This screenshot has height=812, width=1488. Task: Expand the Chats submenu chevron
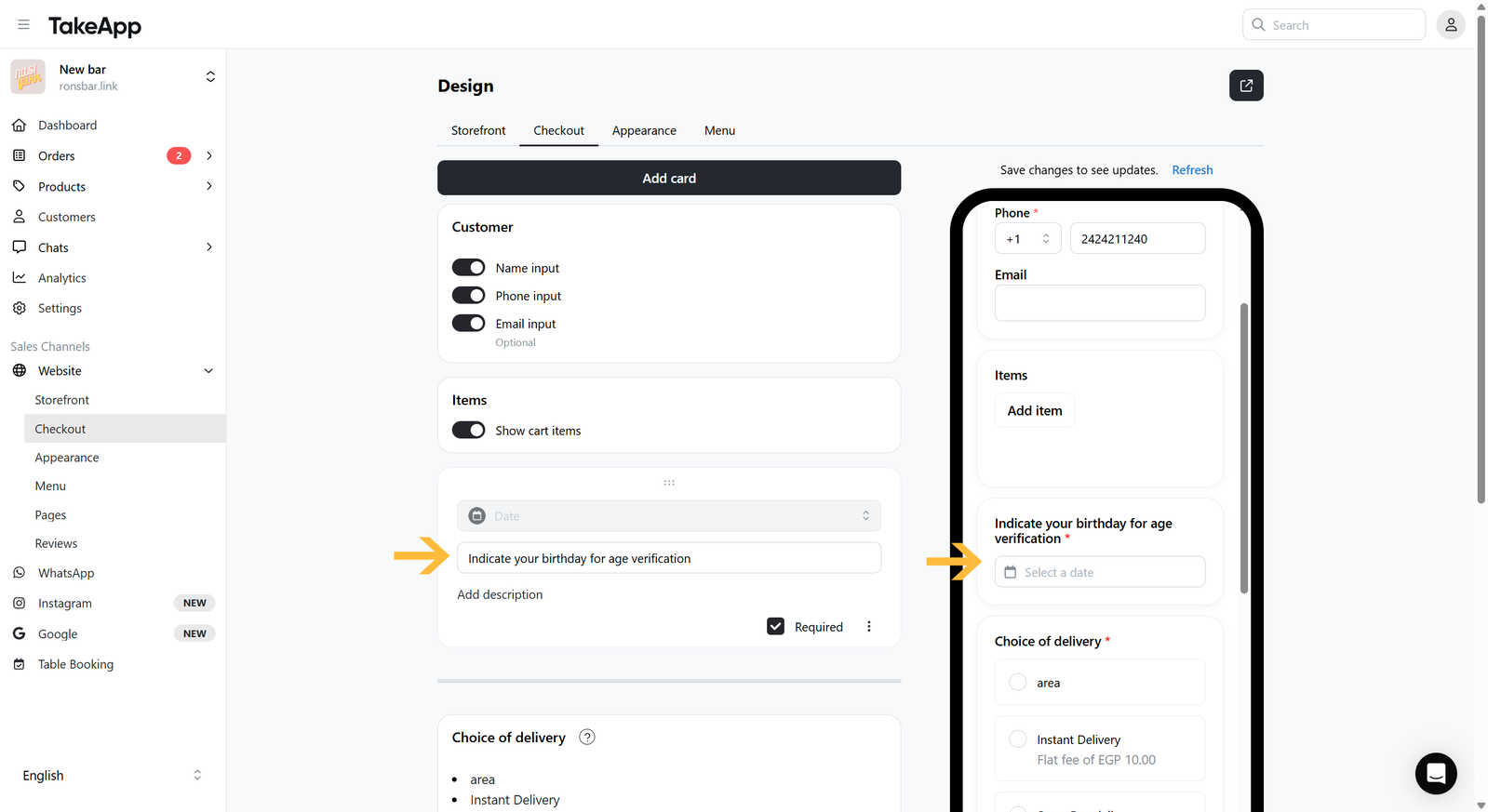coord(209,247)
